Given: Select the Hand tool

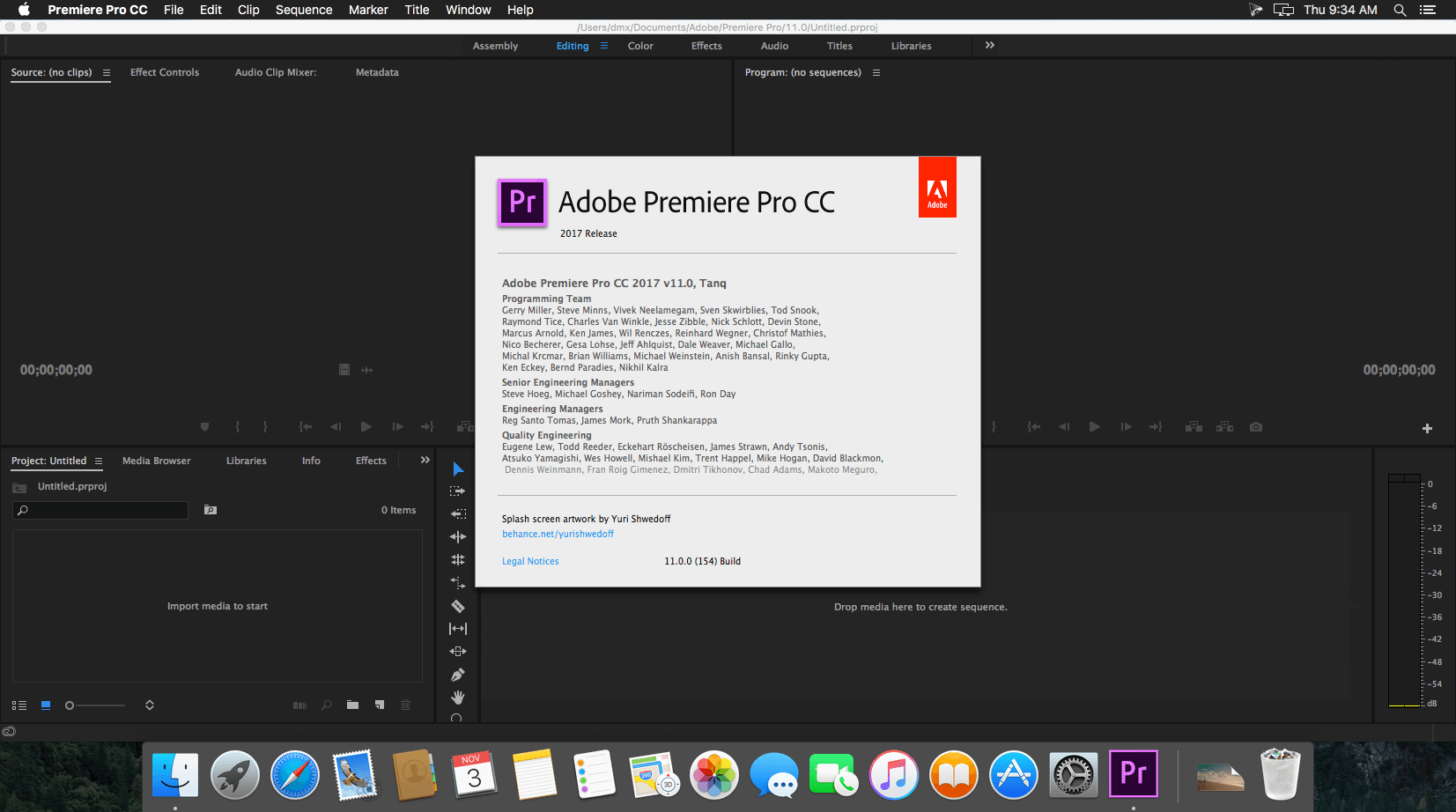Looking at the screenshot, I should coord(458,698).
